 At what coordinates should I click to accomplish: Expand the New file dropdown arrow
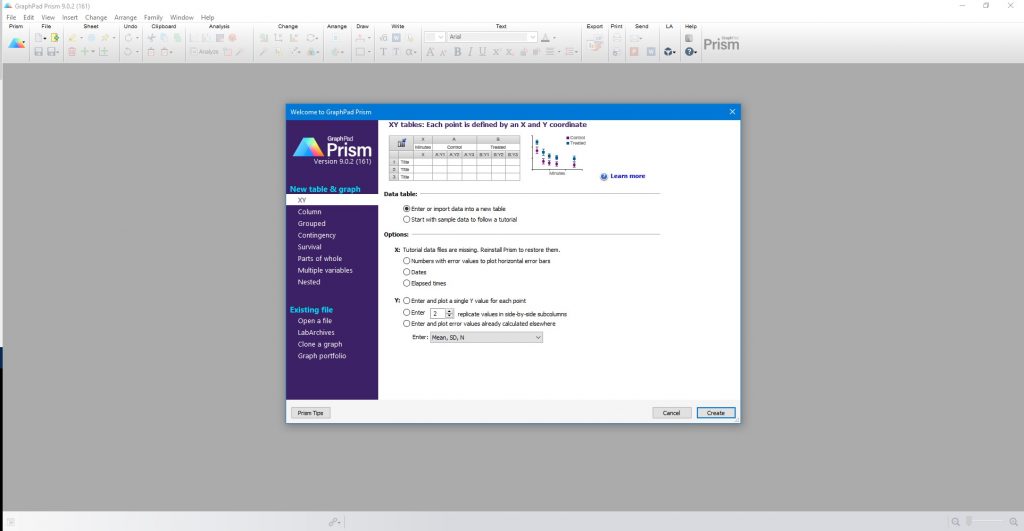click(x=45, y=39)
